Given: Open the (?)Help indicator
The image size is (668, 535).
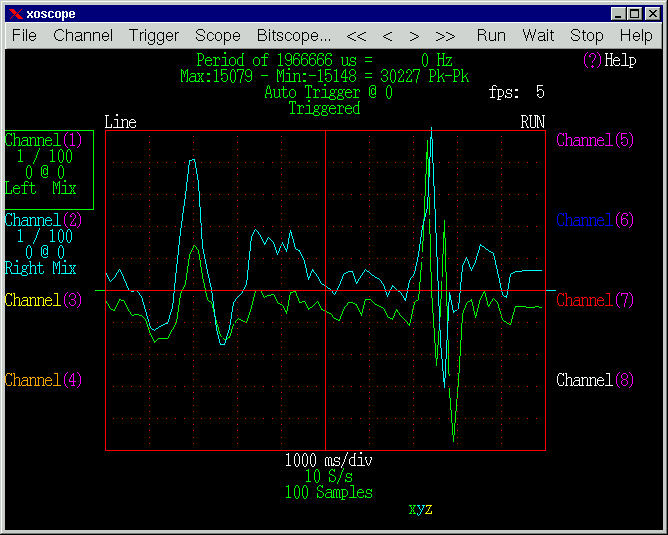Looking at the screenshot, I should coord(609,60).
